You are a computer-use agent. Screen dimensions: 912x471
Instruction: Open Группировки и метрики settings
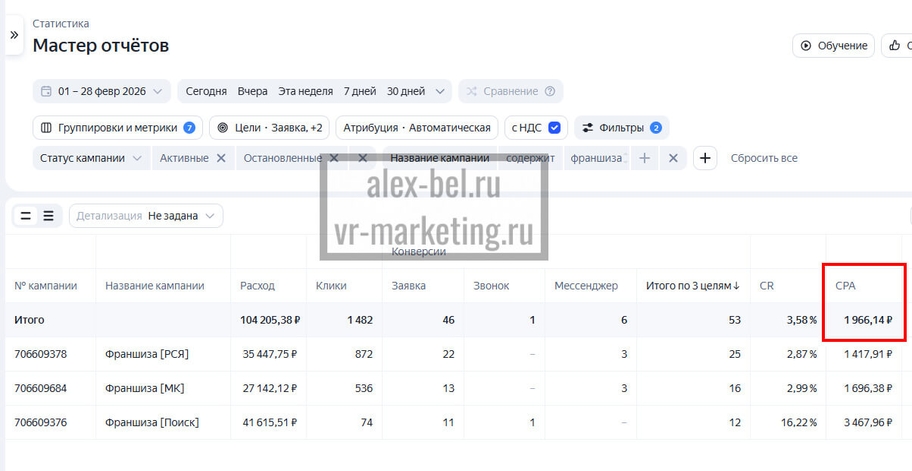pyautogui.click(x=117, y=128)
